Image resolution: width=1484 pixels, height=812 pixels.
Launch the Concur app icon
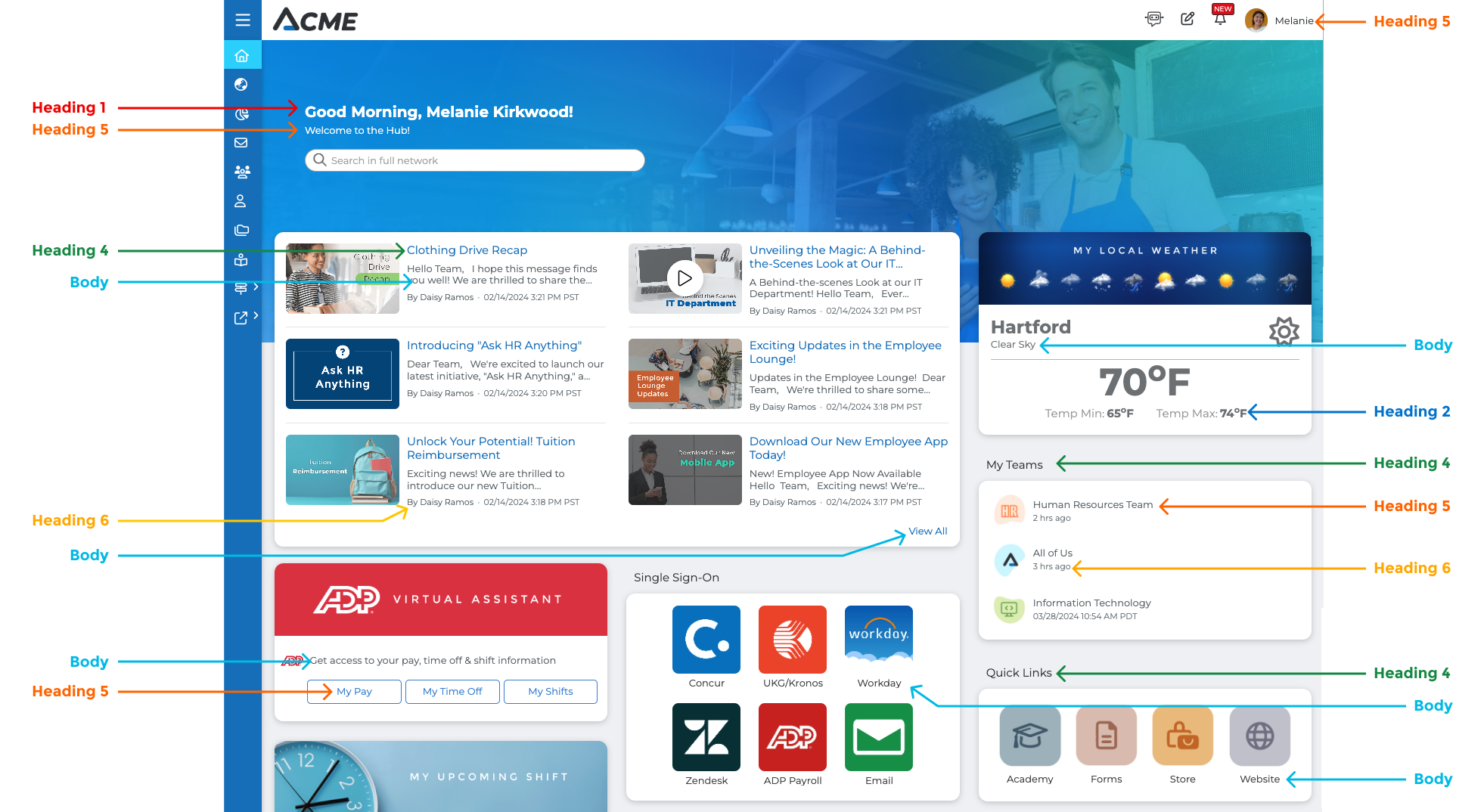click(x=706, y=640)
